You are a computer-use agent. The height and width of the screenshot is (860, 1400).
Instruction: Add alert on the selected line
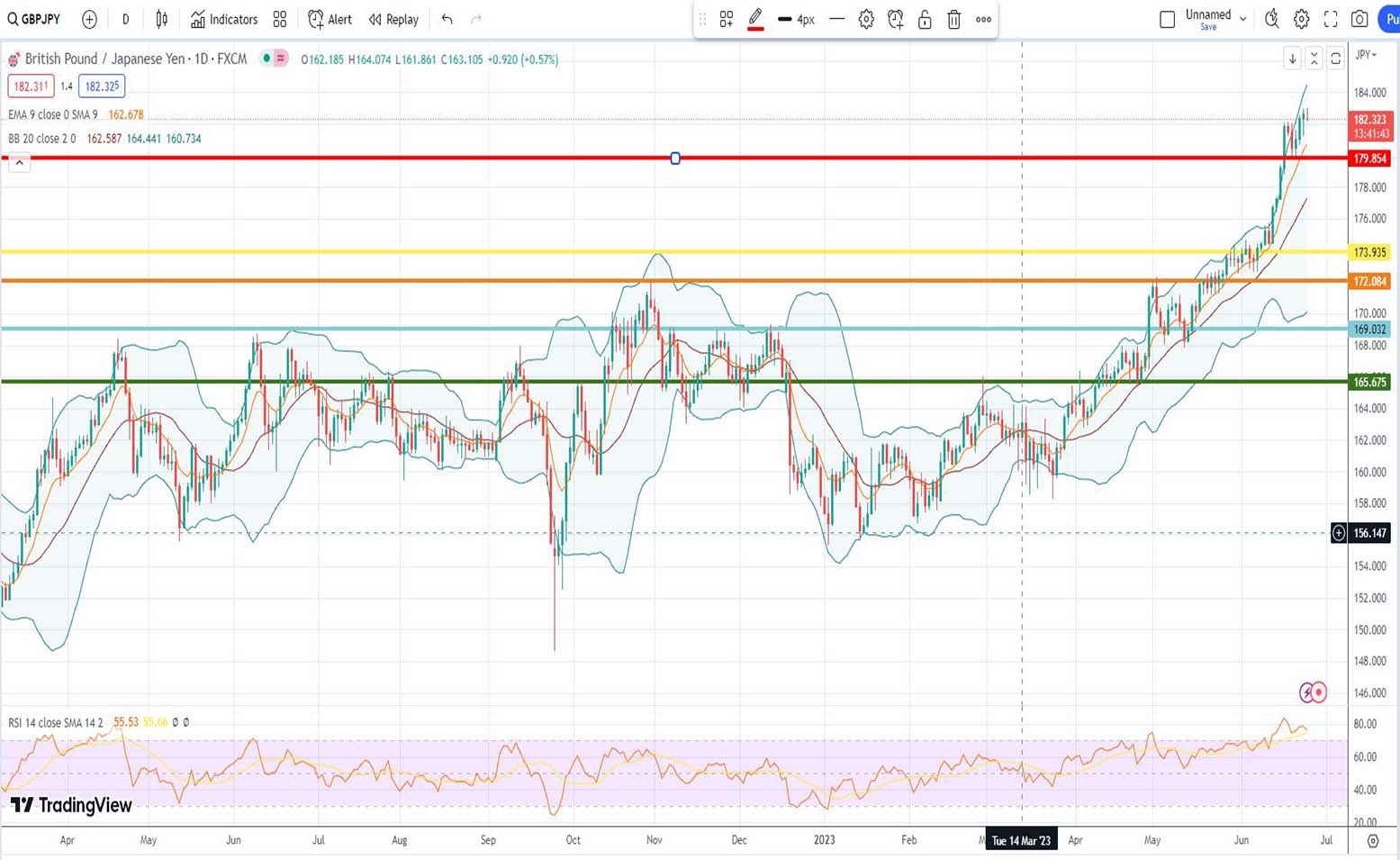[x=895, y=19]
